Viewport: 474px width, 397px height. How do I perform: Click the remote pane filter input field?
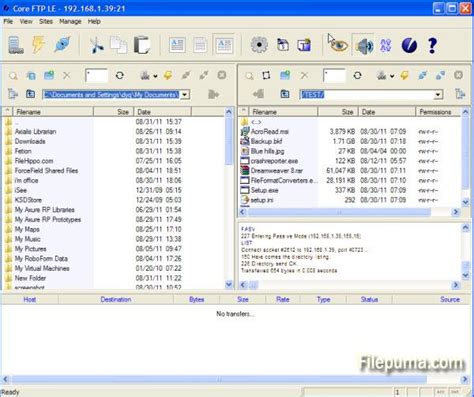point(334,76)
